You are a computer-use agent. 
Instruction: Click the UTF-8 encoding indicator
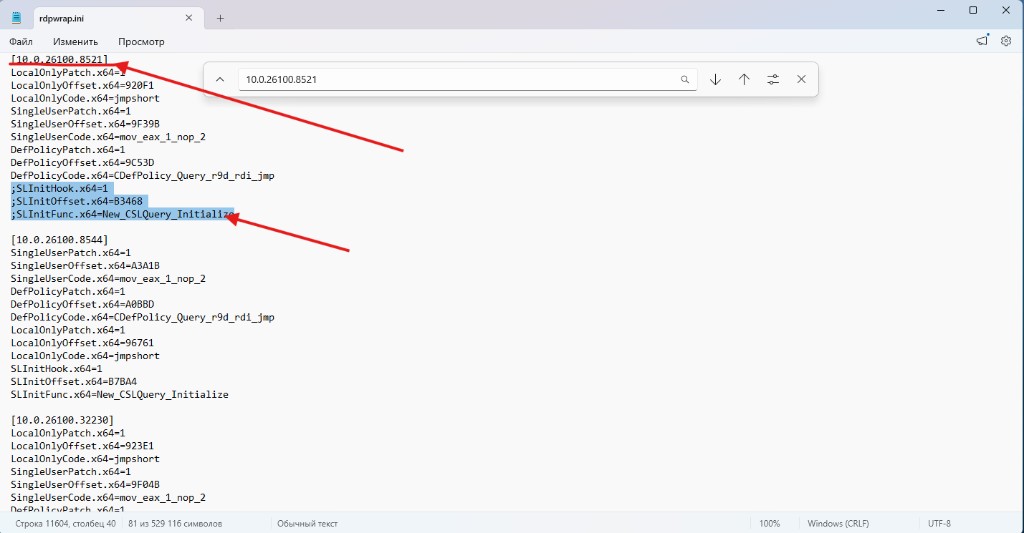pos(939,523)
